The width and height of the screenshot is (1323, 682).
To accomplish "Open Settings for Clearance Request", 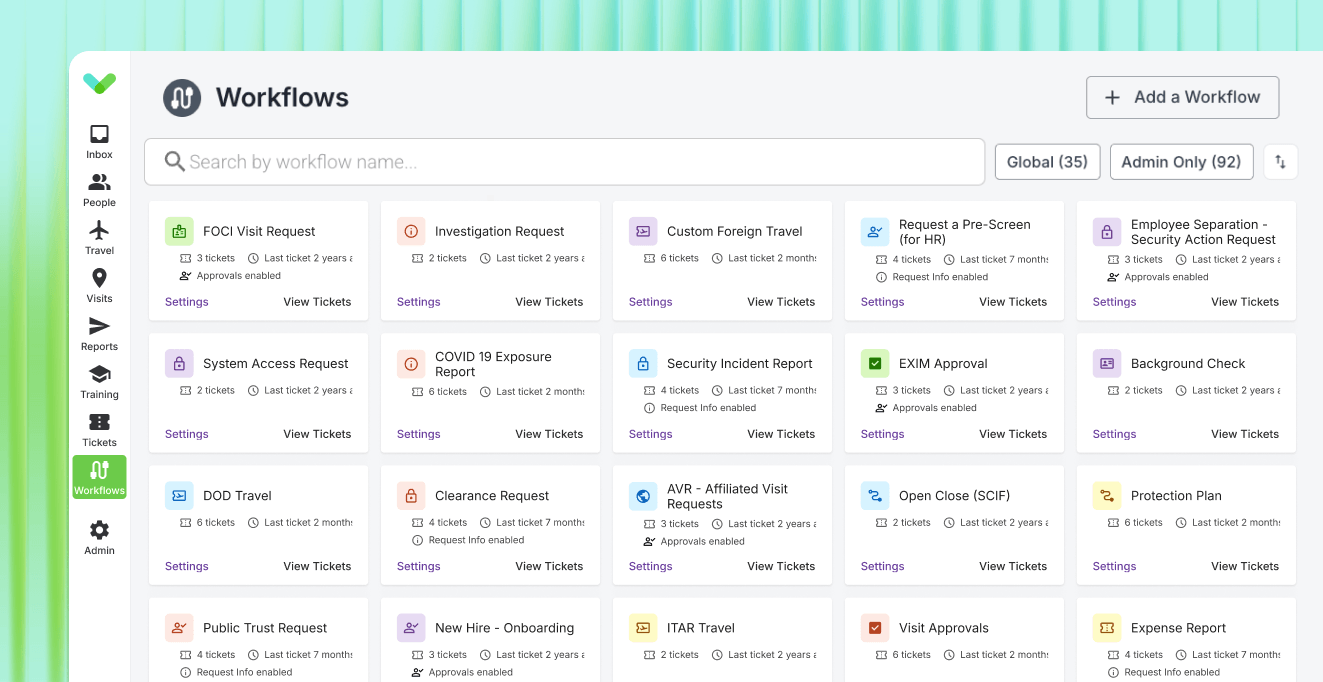I will click(x=419, y=566).
